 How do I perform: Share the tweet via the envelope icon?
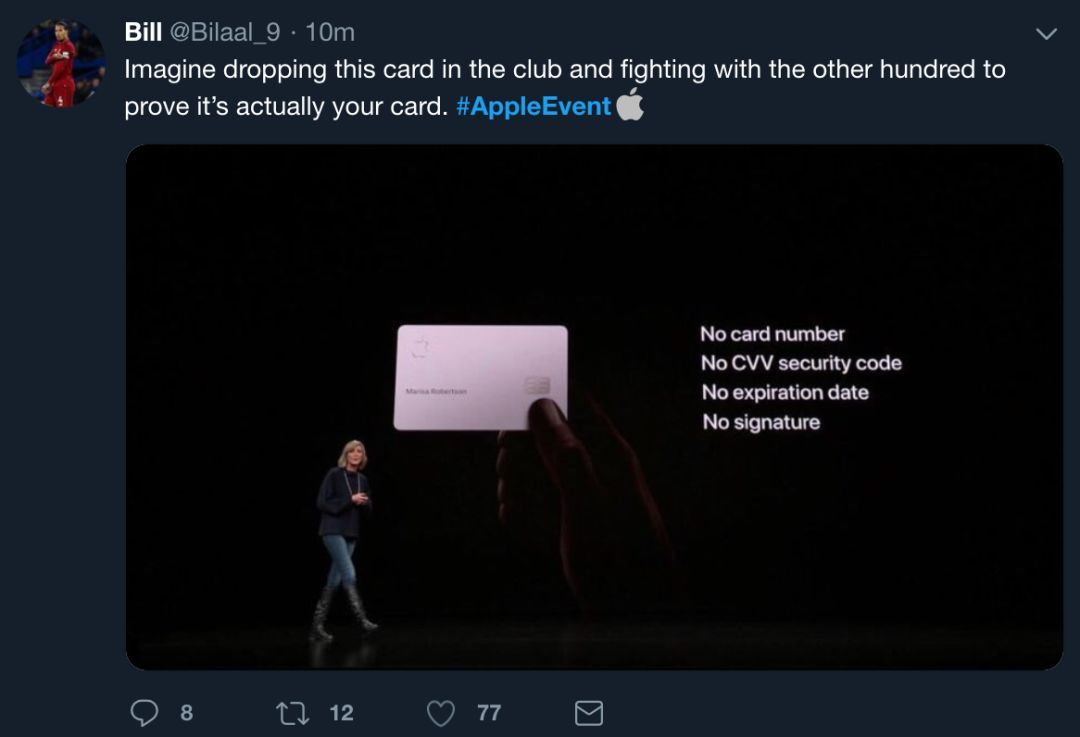(589, 713)
